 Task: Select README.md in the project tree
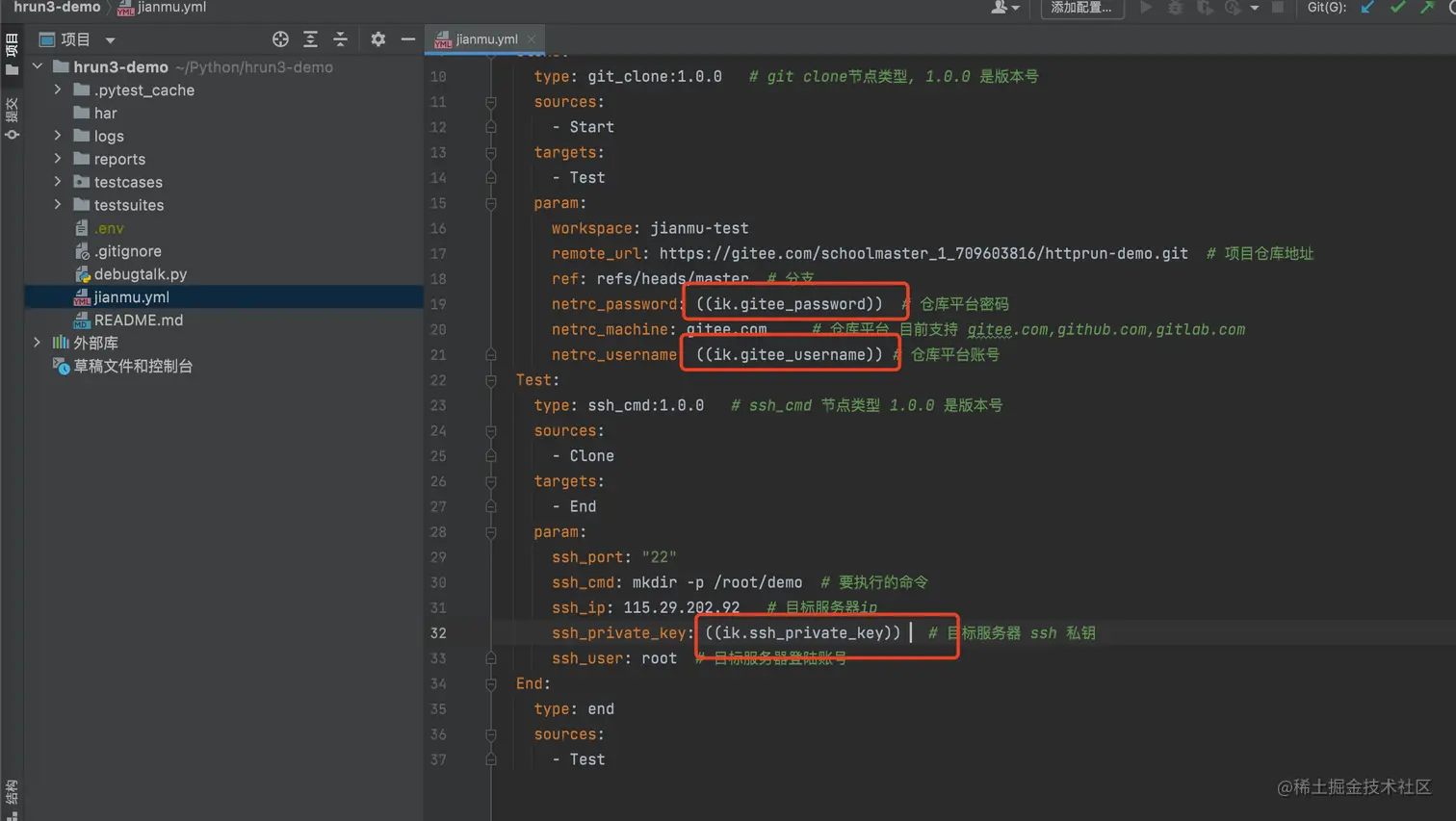[x=224, y=321]
